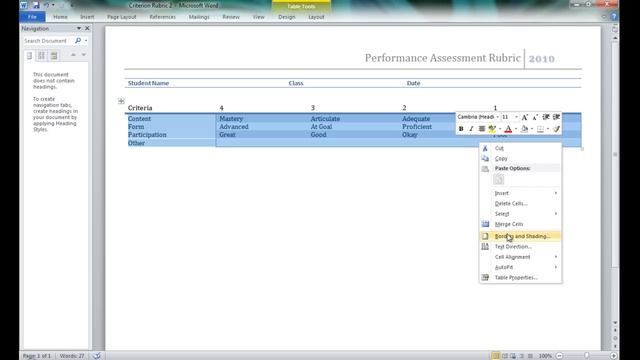The height and width of the screenshot is (360, 640).
Task: Choose Text Direction from context menu
Action: 520,247
